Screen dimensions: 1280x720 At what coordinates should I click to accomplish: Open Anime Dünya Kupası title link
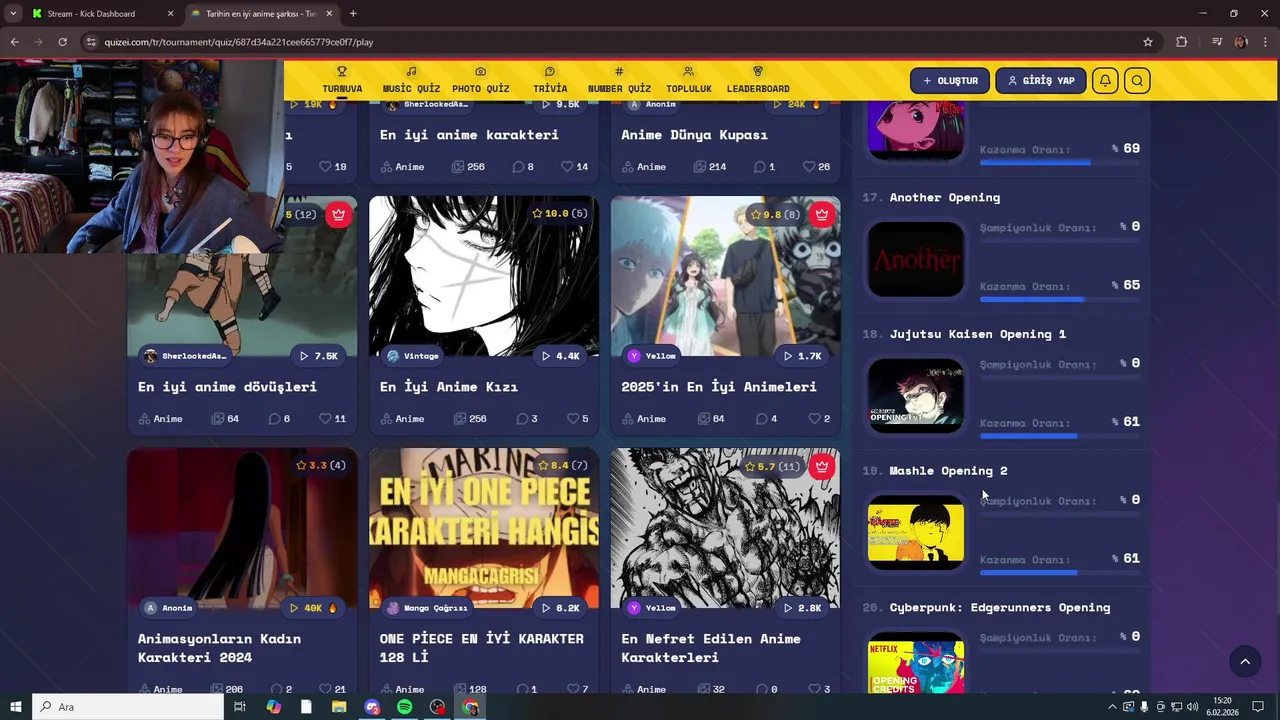click(x=694, y=134)
